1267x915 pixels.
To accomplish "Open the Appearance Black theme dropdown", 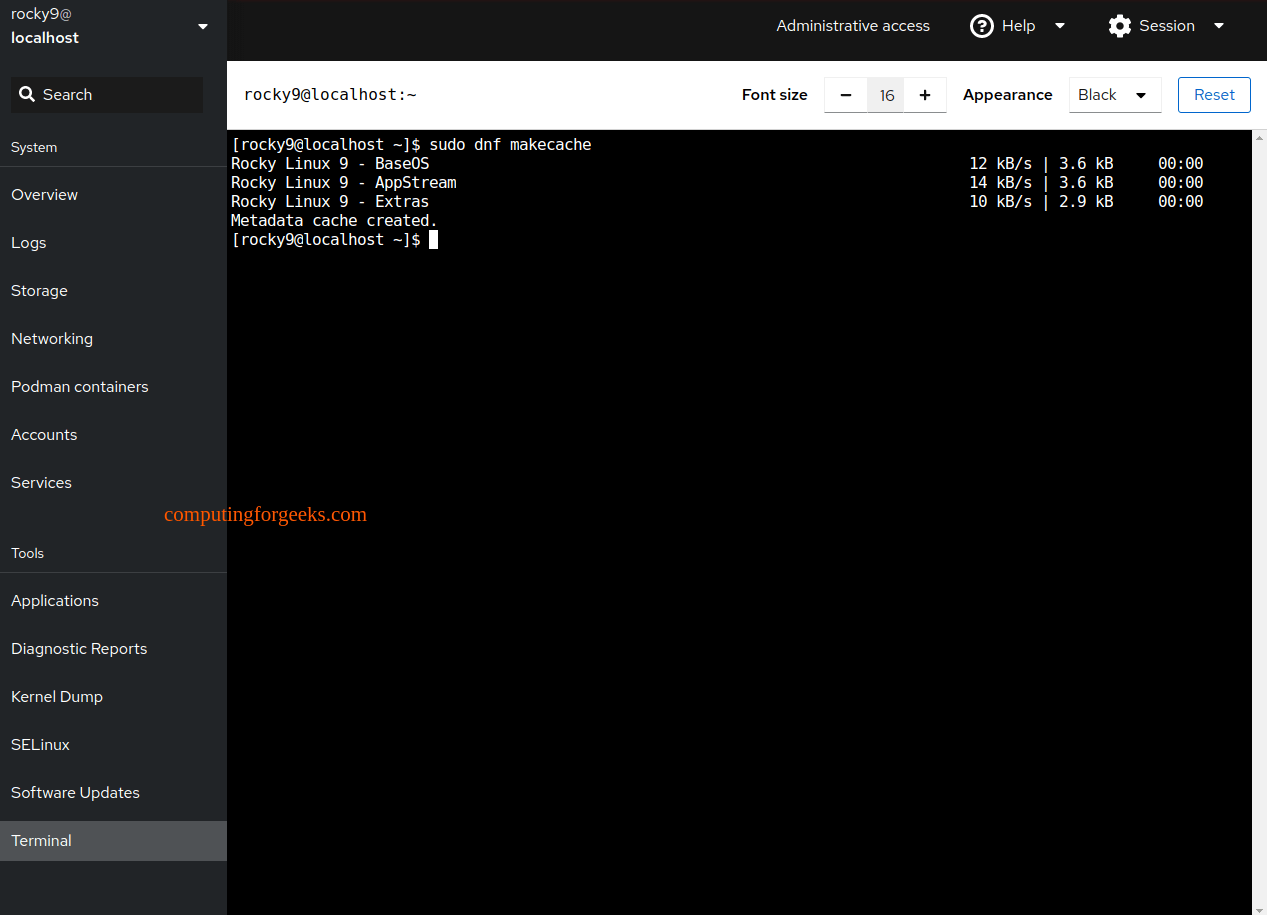I will pos(1114,95).
